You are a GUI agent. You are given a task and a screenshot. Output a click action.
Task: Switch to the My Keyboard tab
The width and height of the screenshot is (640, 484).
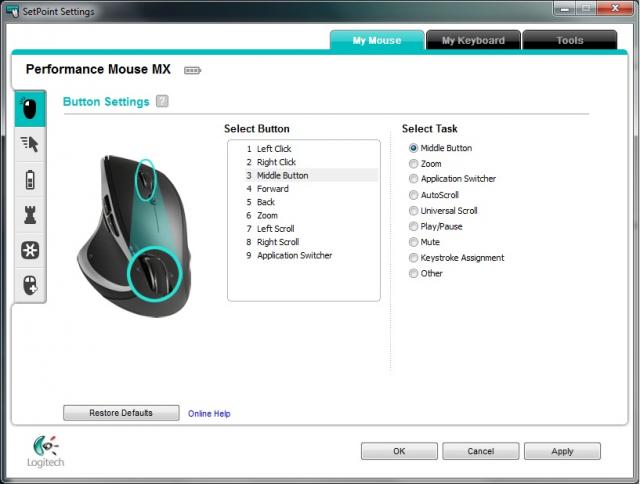[x=473, y=40]
